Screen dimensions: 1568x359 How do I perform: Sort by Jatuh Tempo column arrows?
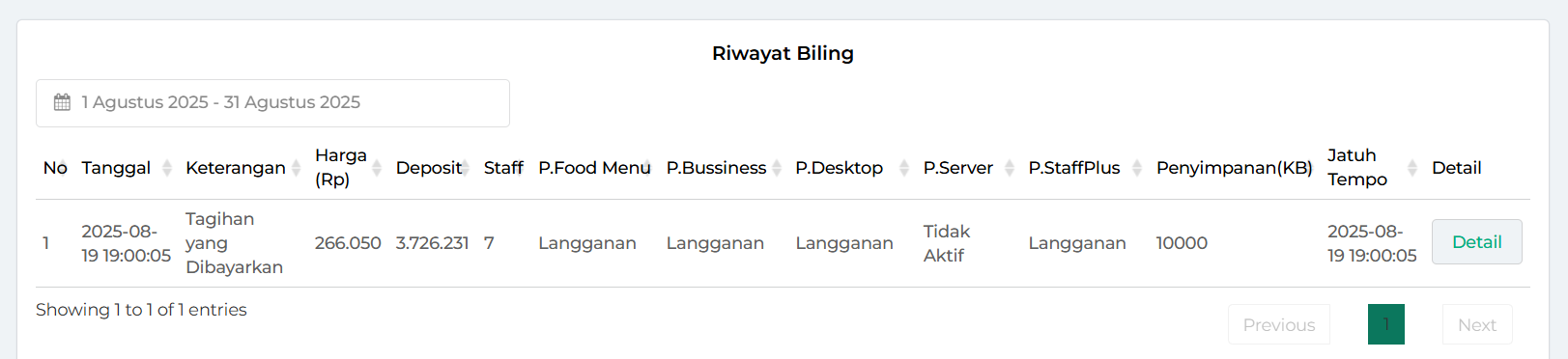coord(1412,168)
